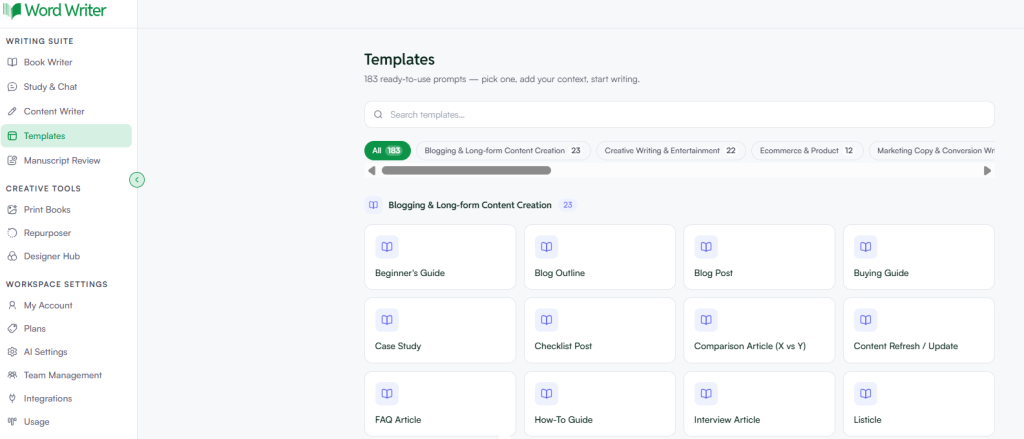This screenshot has width=1024, height=439.
Task: Select the Content Writer pencil icon
Action: coord(12,112)
